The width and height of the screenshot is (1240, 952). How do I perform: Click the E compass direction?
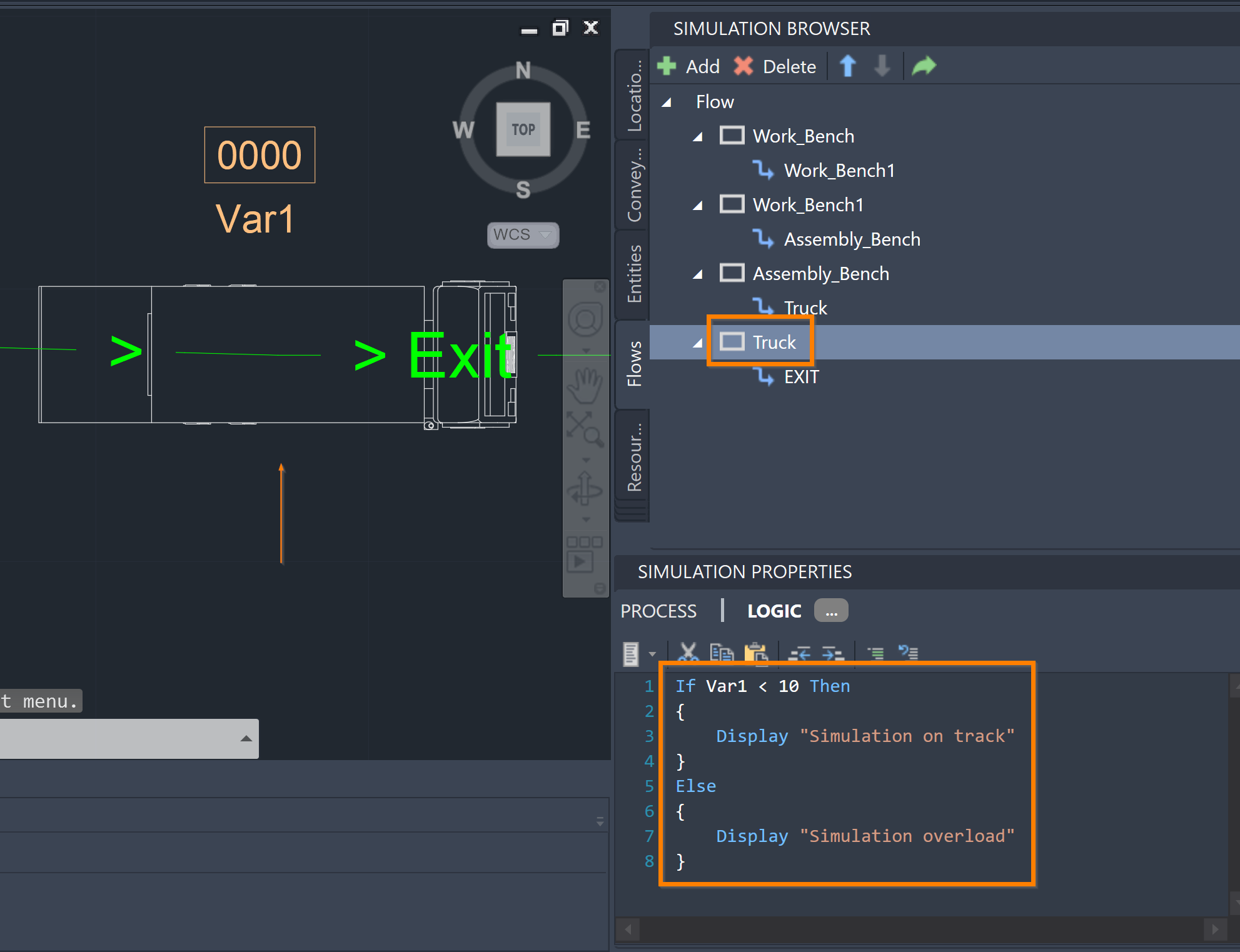click(583, 130)
